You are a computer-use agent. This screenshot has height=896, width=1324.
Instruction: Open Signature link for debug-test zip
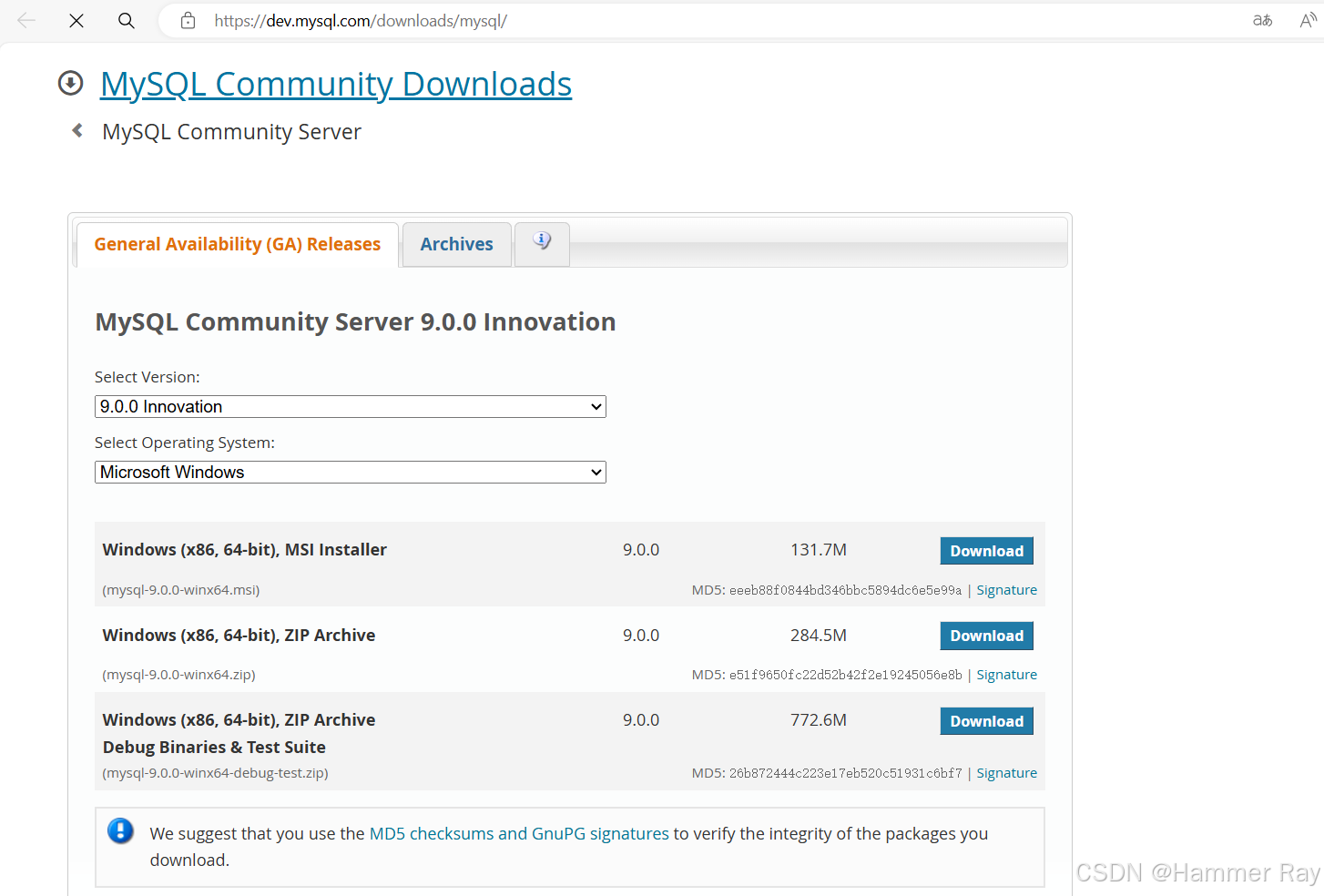[x=1006, y=773]
